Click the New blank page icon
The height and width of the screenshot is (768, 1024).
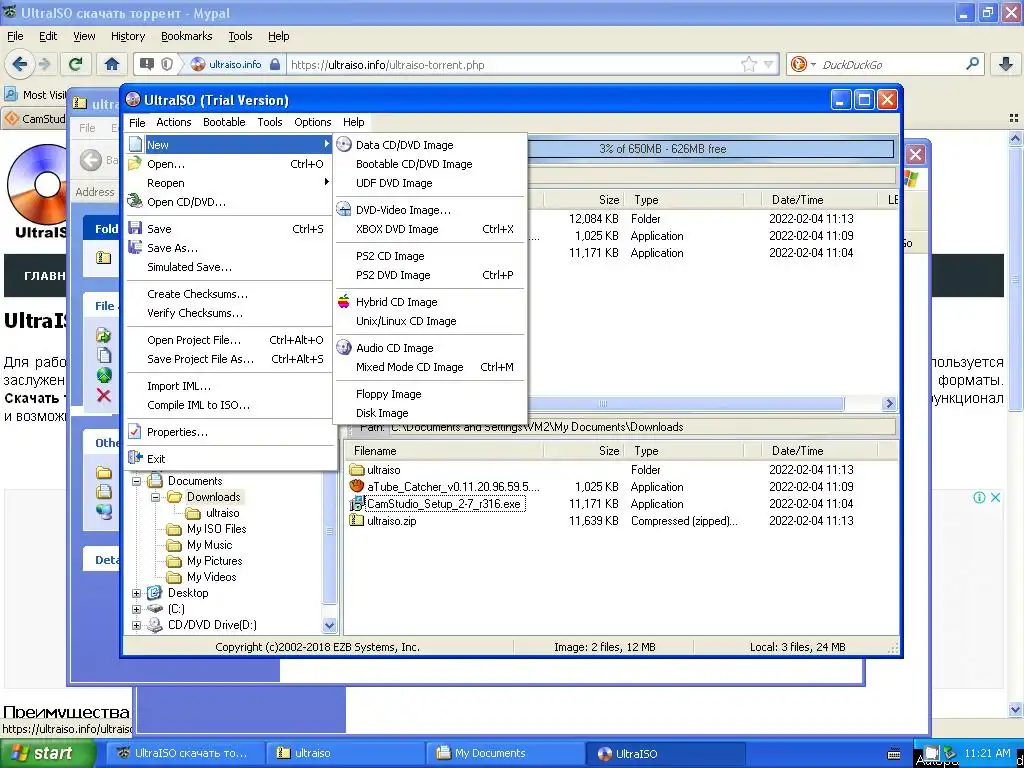[135, 145]
